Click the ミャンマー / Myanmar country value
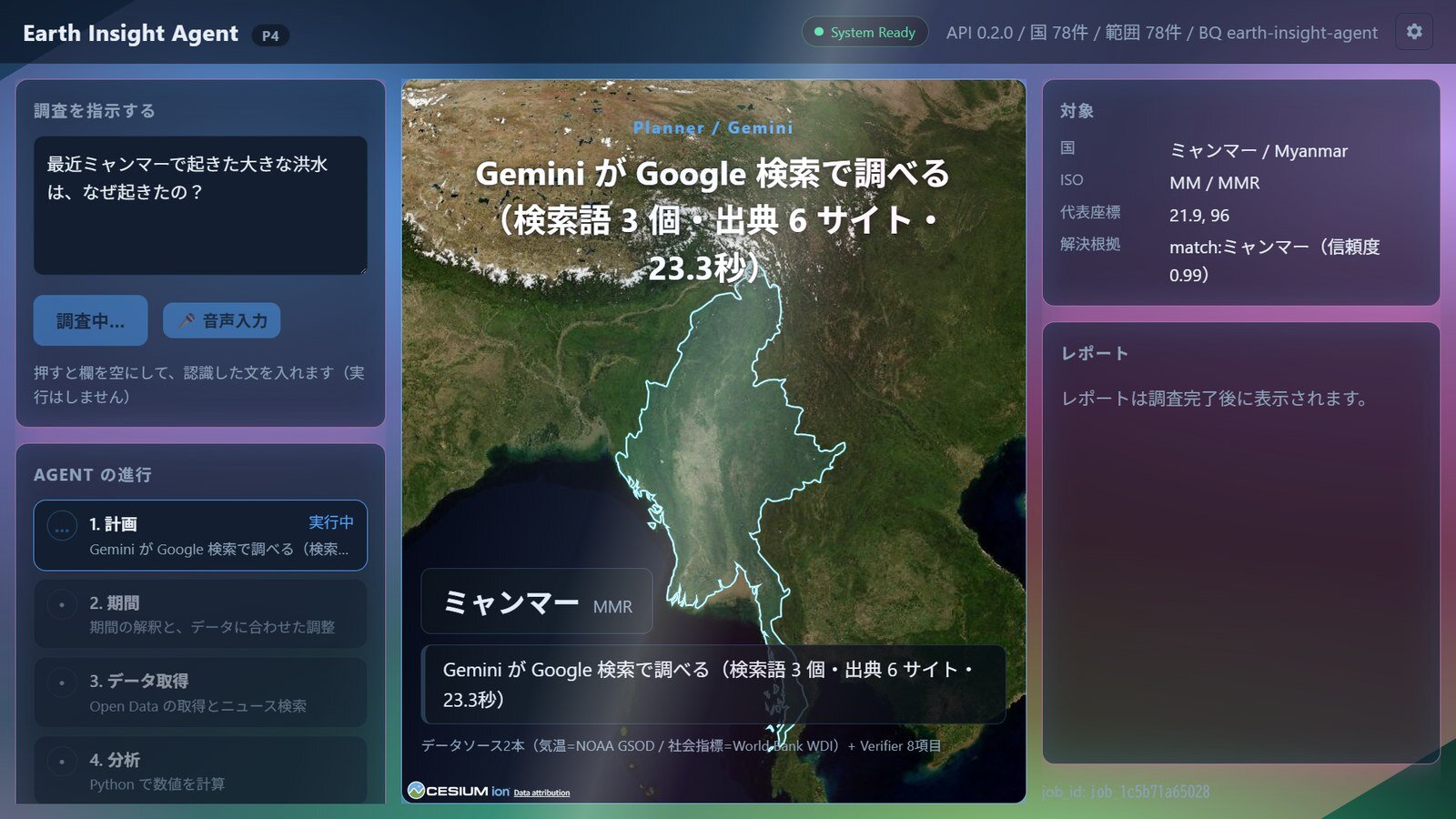This screenshot has height=819, width=1456. 1259,151
